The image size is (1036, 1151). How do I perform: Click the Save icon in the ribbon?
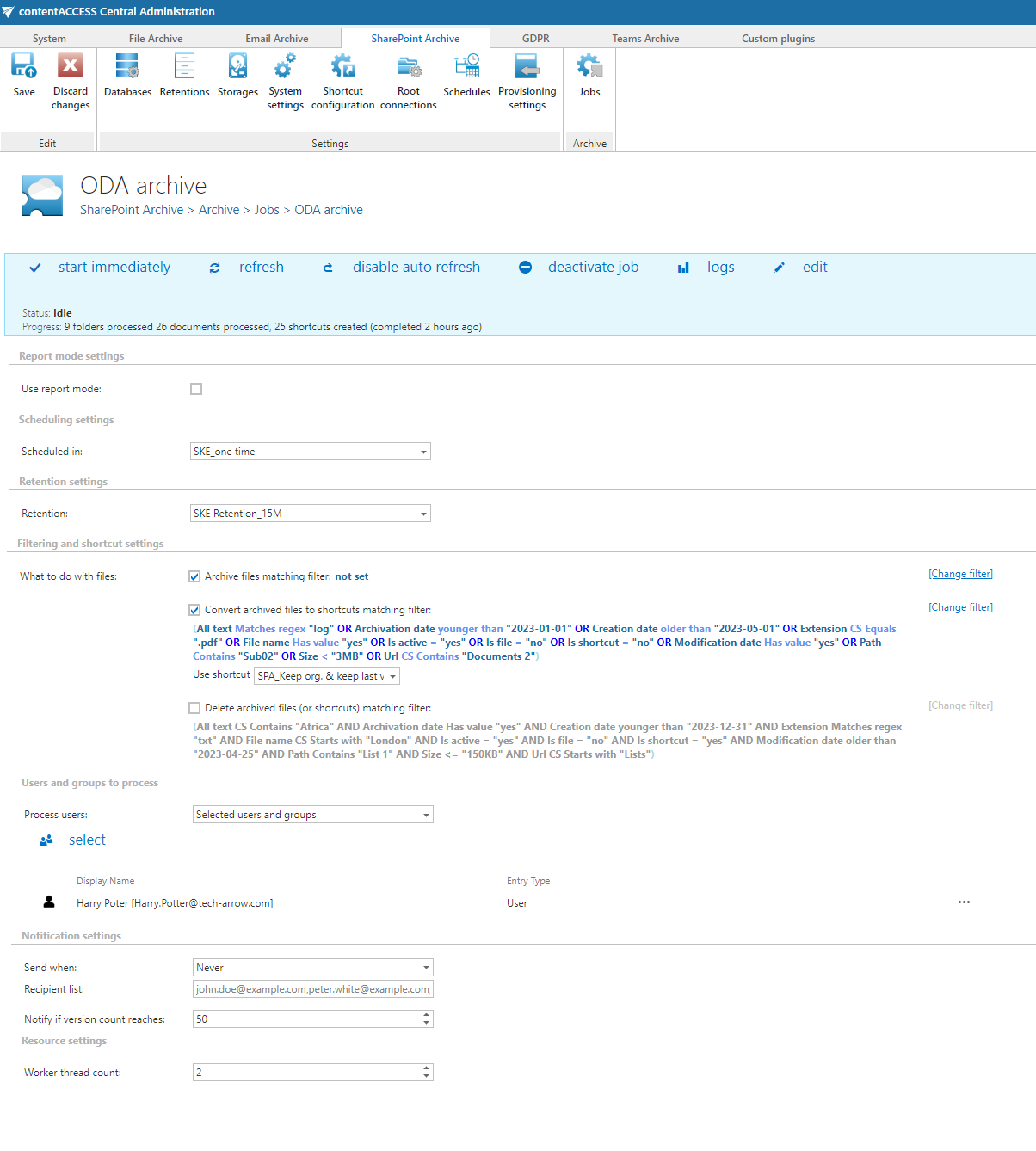24,67
